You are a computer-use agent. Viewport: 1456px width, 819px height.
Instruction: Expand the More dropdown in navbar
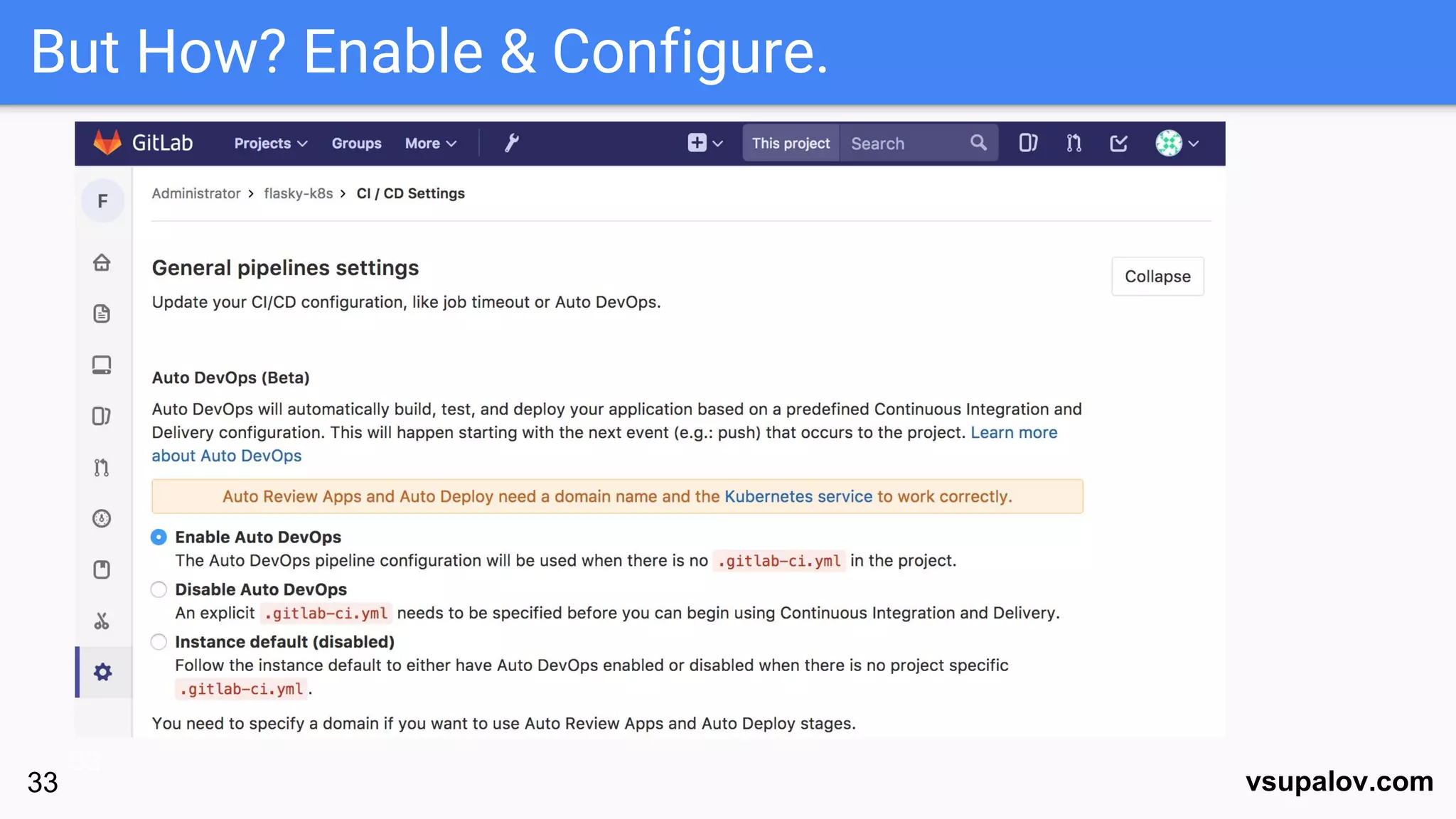pyautogui.click(x=430, y=143)
